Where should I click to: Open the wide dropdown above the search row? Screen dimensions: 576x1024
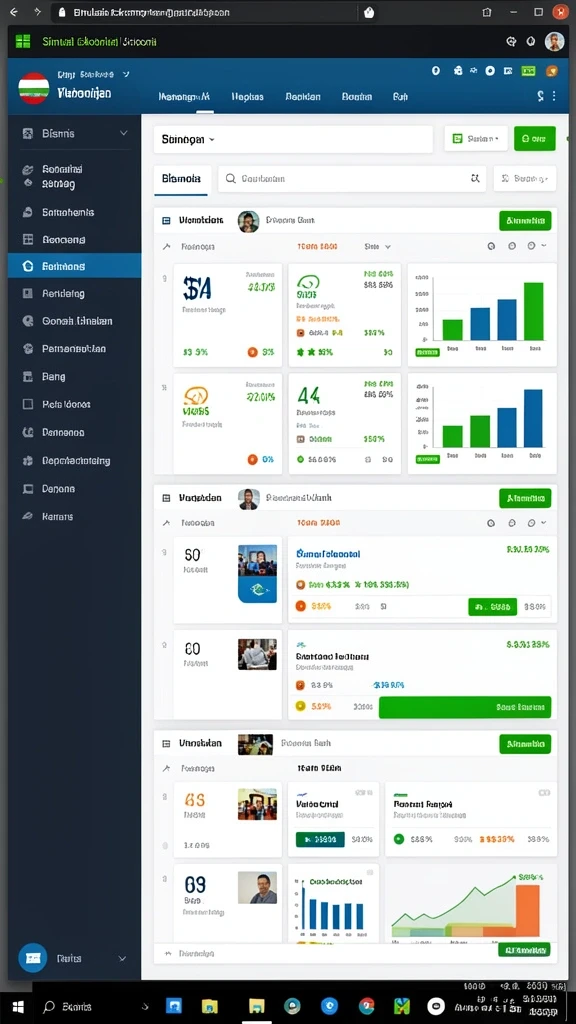point(293,139)
